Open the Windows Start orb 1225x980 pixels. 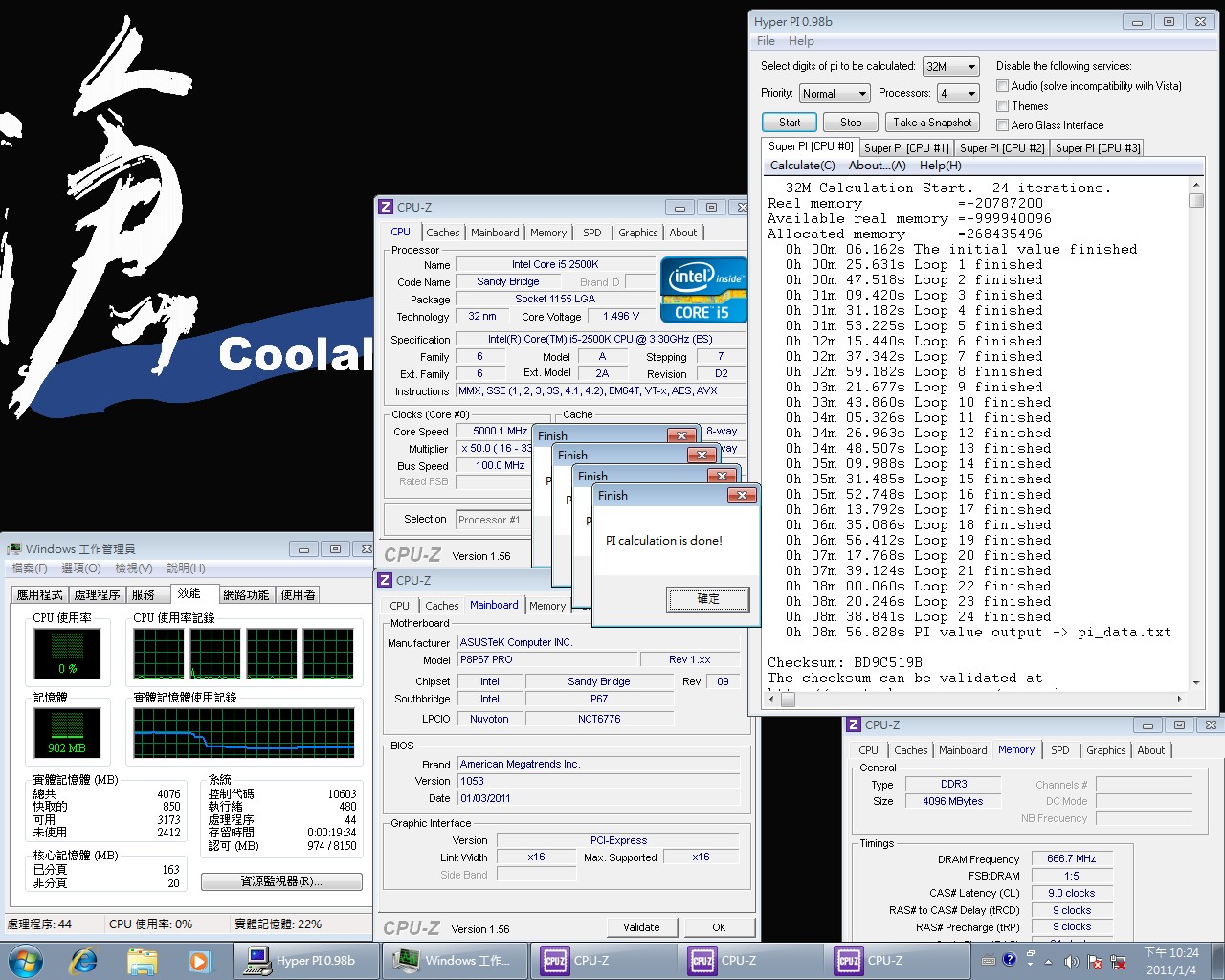[x=26, y=960]
